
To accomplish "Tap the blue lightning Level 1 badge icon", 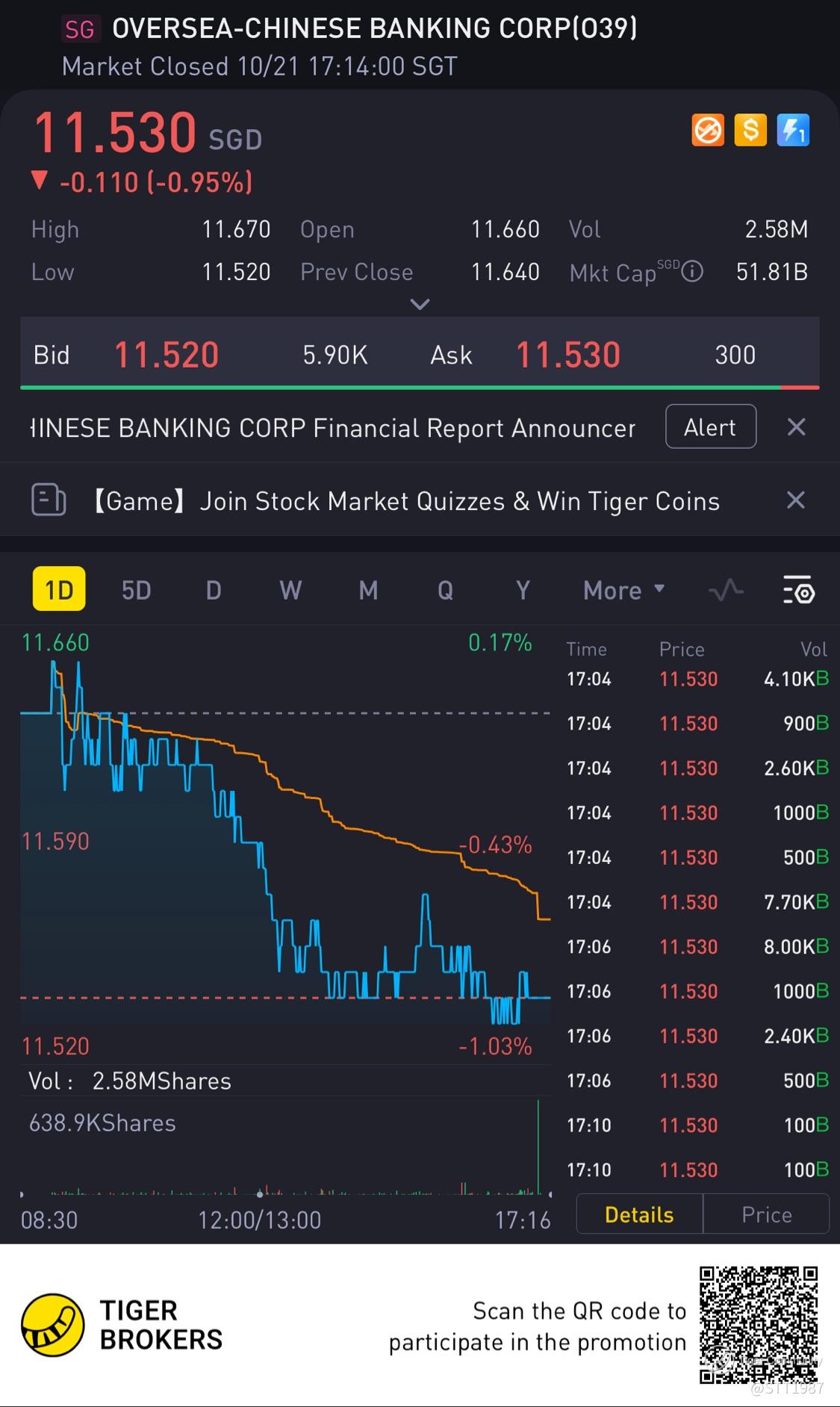I will (x=793, y=131).
